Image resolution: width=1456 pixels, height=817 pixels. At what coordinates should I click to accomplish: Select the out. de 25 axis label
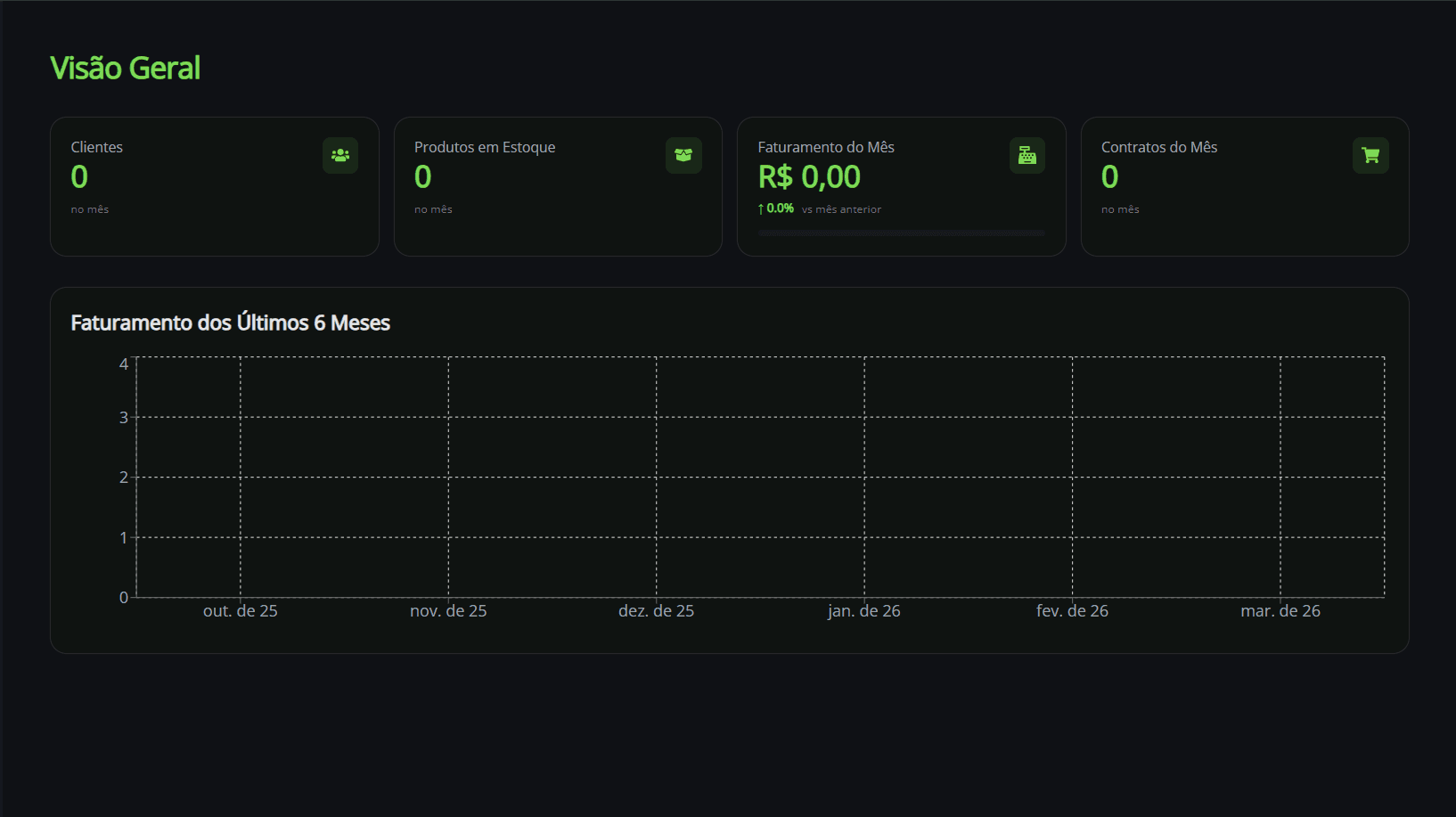[x=240, y=610]
